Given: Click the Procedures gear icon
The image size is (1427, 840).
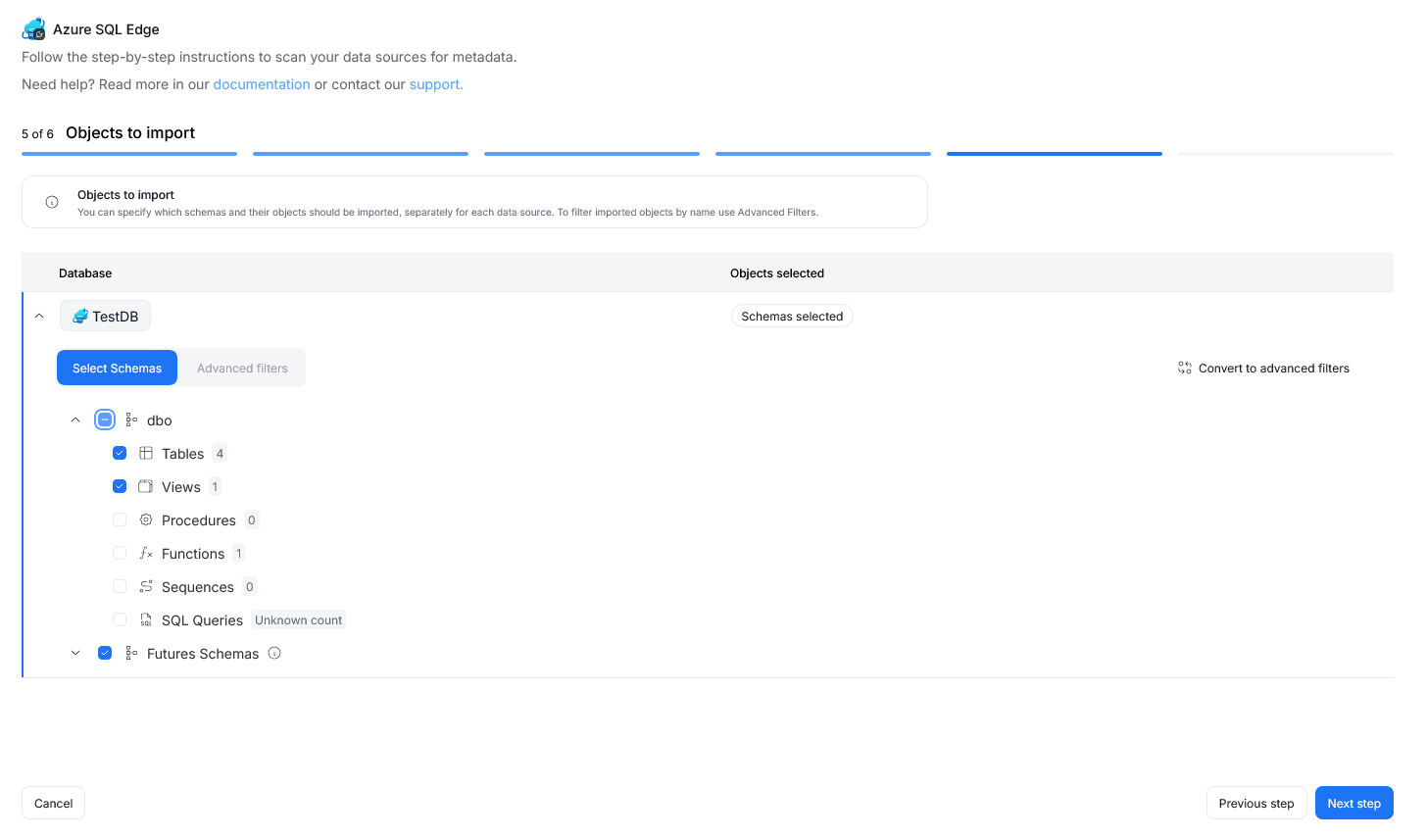Looking at the screenshot, I should [146, 520].
